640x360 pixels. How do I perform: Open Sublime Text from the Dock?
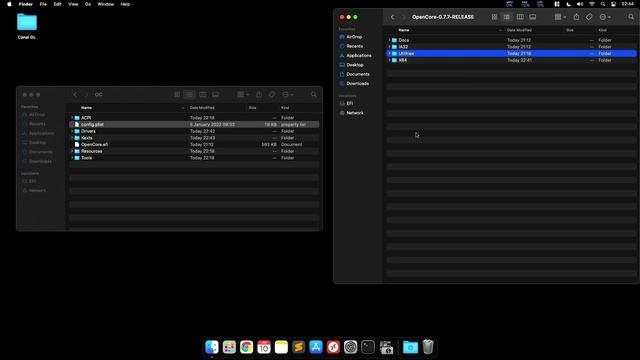[298, 347]
